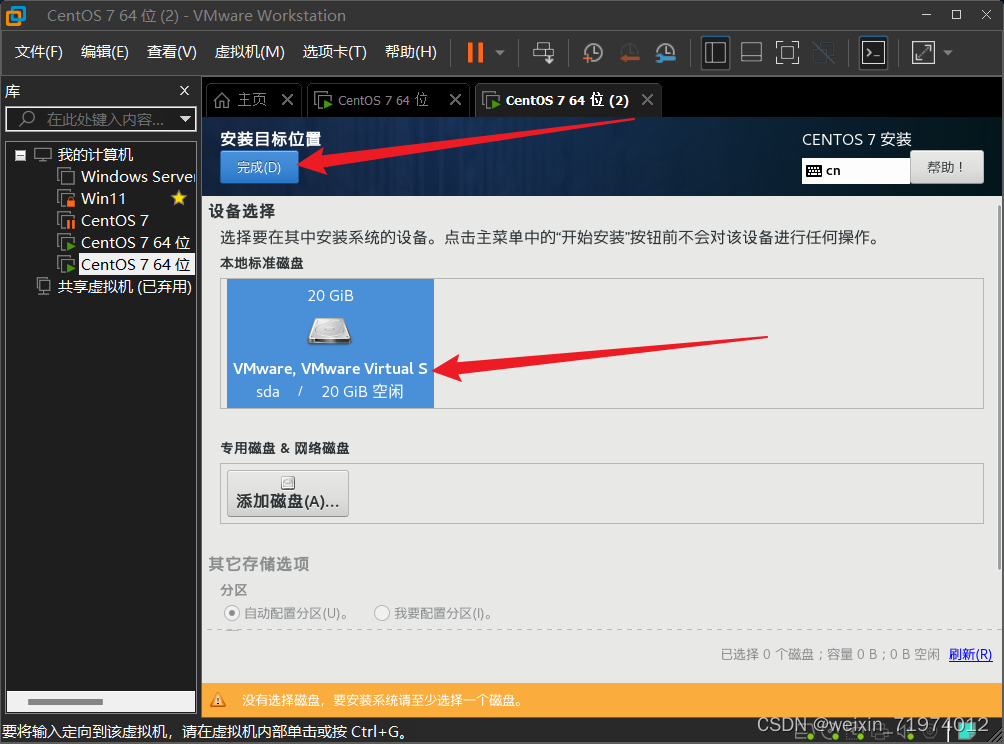Close the 主页 tab
Image resolution: width=1004 pixels, height=744 pixels.
(287, 100)
